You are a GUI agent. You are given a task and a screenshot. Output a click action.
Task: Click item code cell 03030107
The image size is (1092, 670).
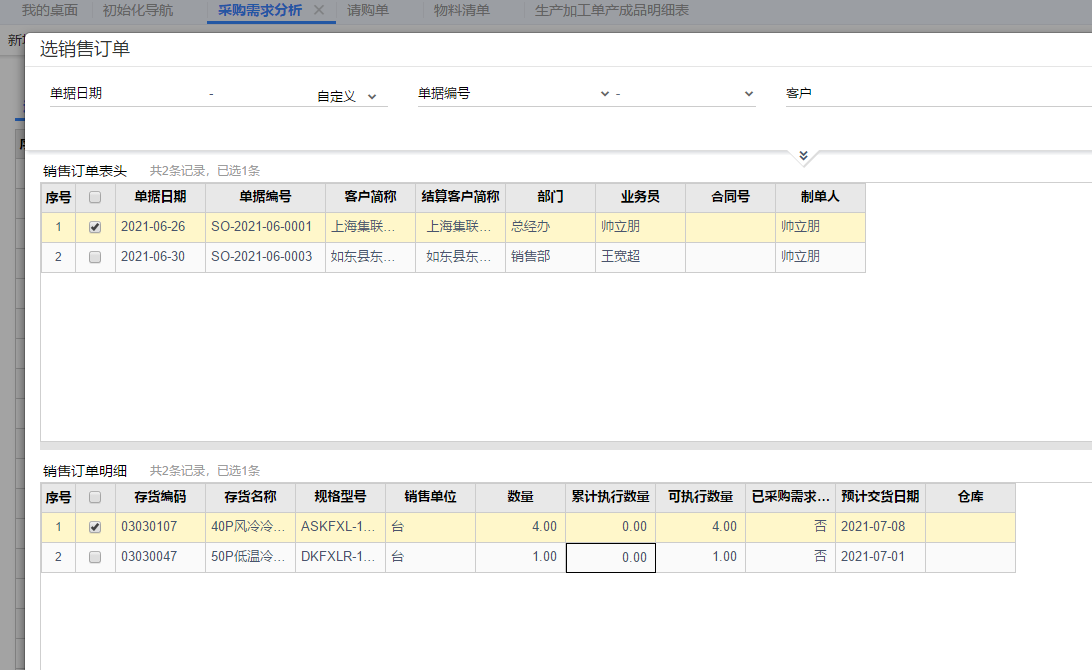point(160,527)
